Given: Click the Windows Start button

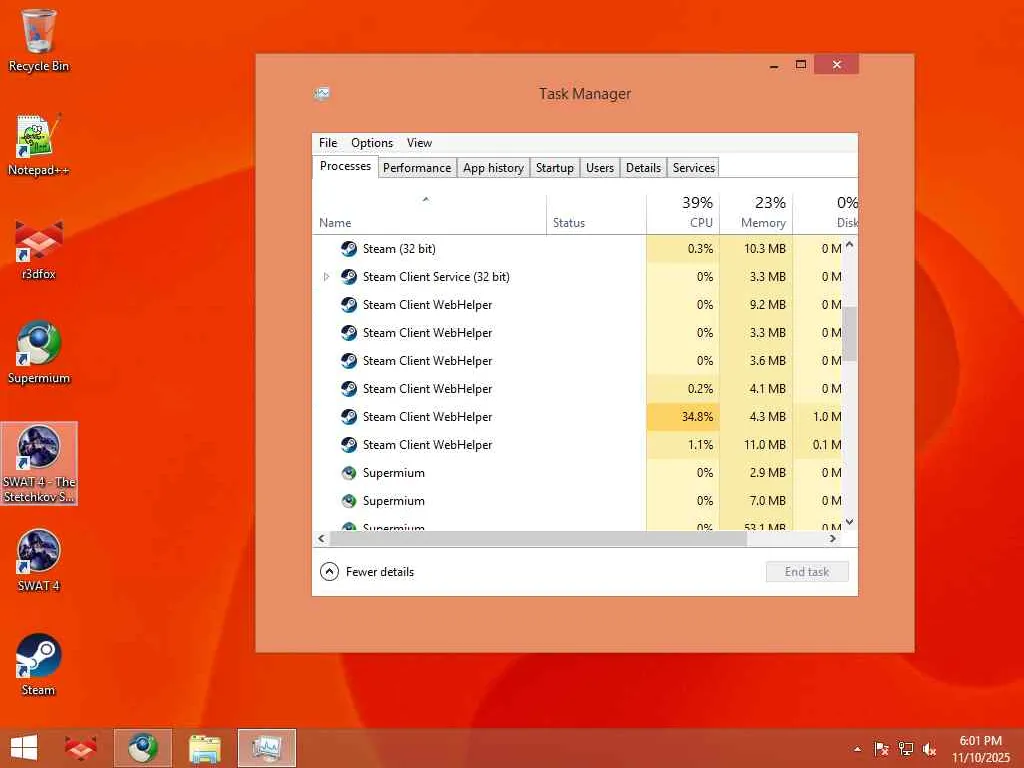Looking at the screenshot, I should pos(24,748).
